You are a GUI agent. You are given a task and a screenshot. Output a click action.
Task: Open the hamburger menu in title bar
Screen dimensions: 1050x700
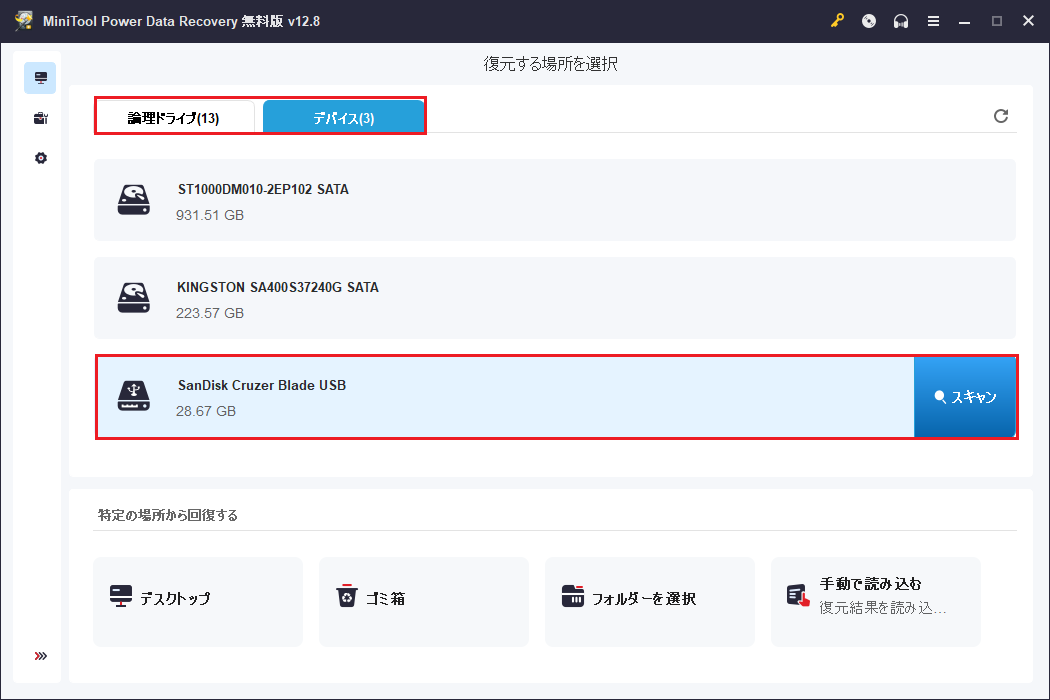(933, 20)
